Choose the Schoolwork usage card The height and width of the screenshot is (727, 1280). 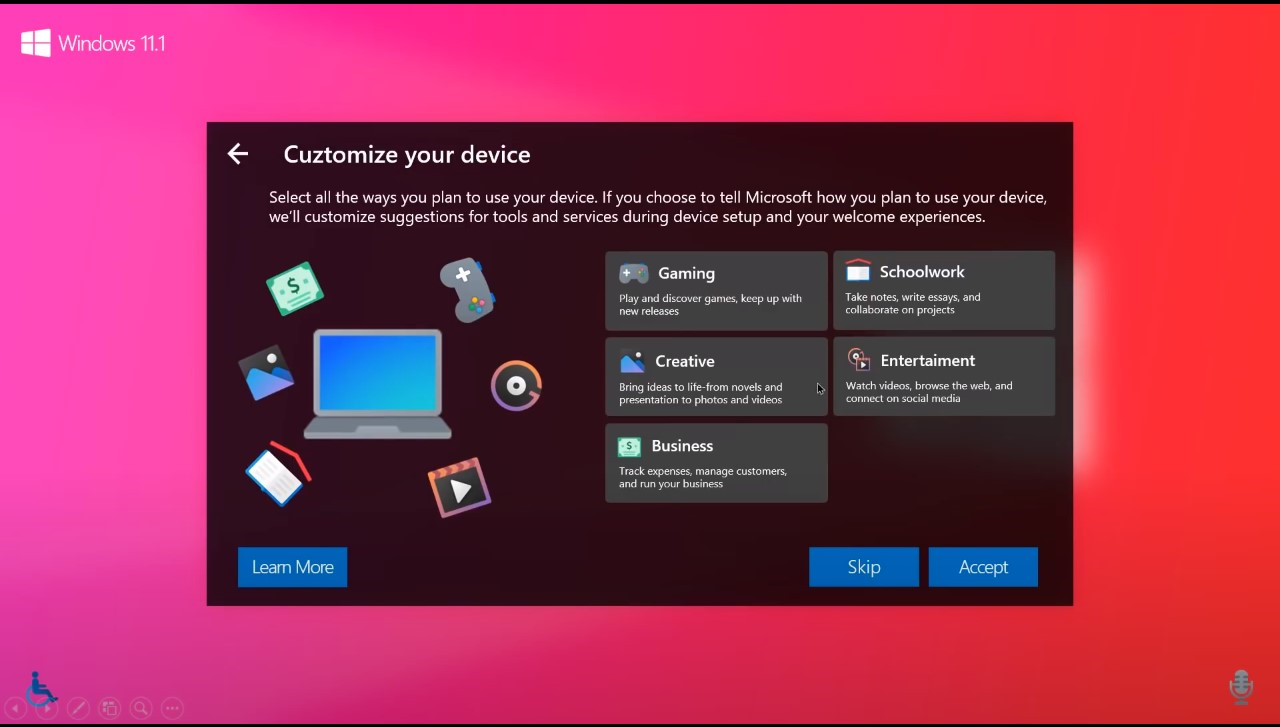click(x=944, y=290)
